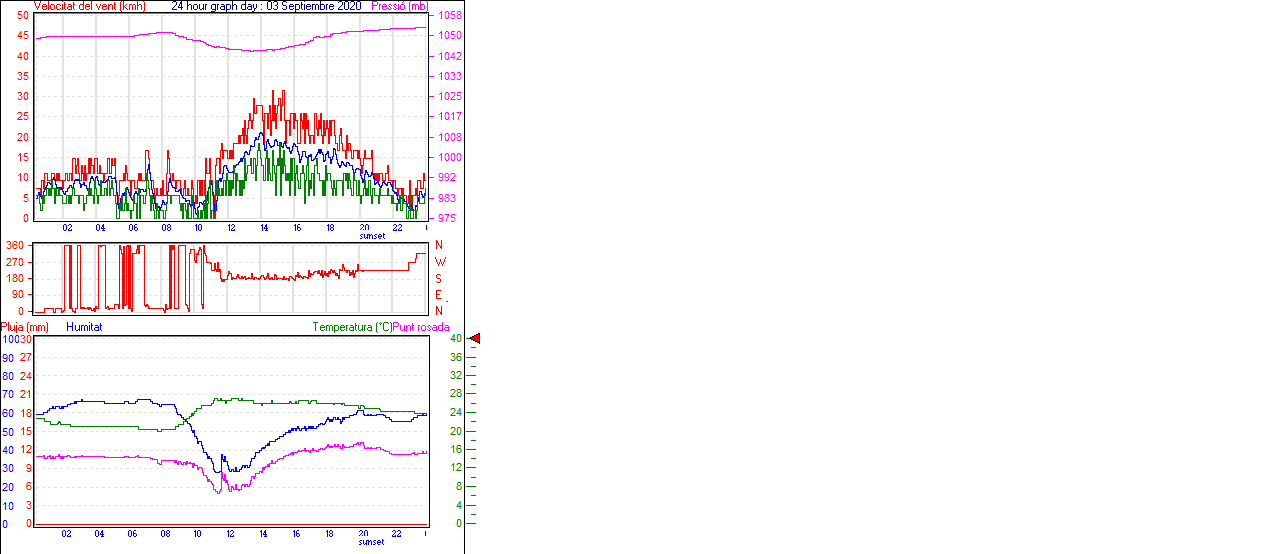
Task: Click the 50 value on wind speed axis
Action: [23, 16]
